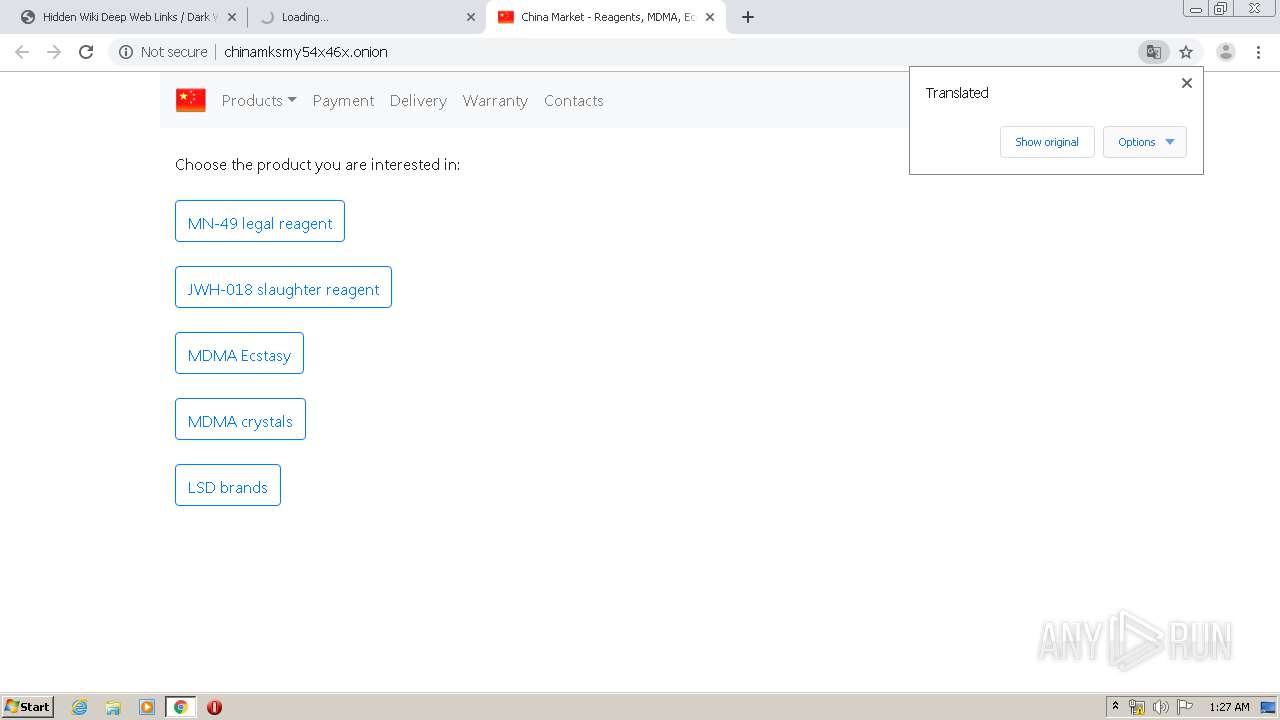Choose LSD brands product
This screenshot has width=1280, height=720.
[228, 486]
